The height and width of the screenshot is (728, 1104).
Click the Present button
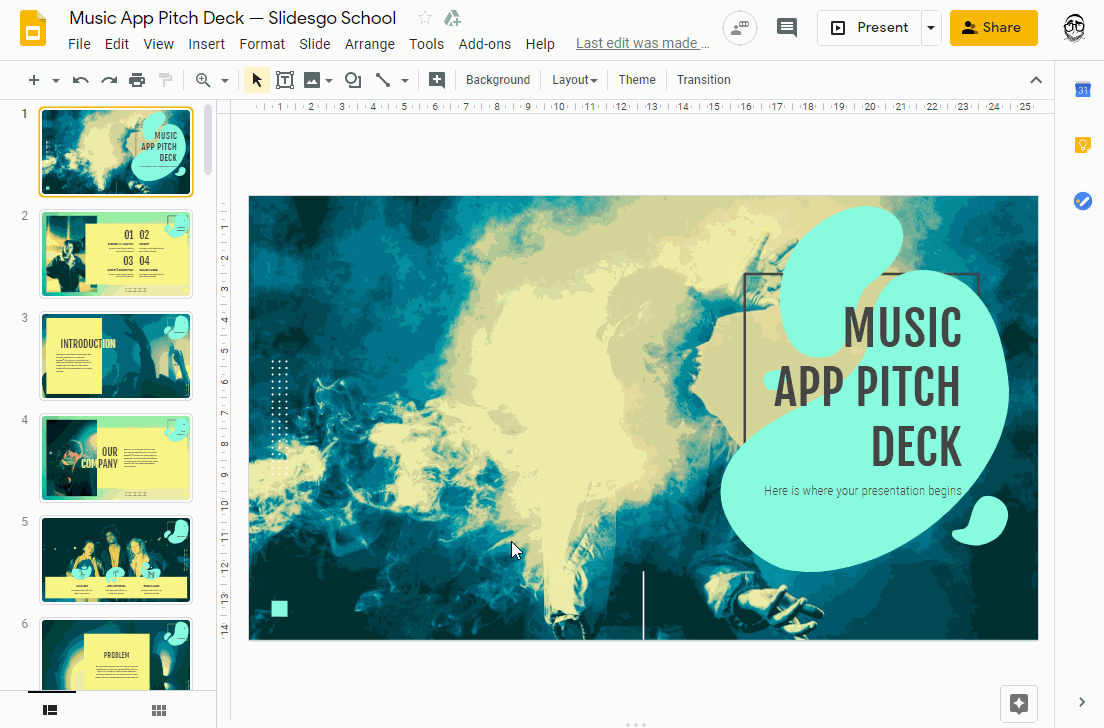click(x=869, y=27)
